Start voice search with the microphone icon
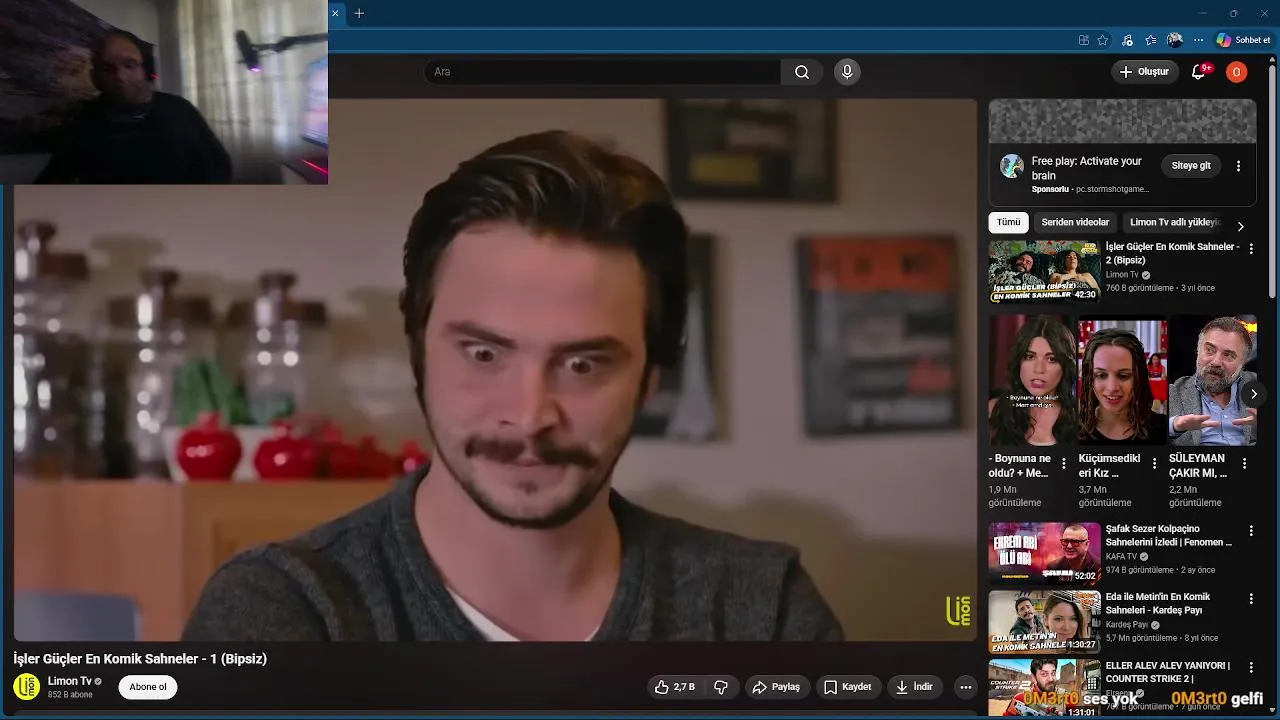 847,72
